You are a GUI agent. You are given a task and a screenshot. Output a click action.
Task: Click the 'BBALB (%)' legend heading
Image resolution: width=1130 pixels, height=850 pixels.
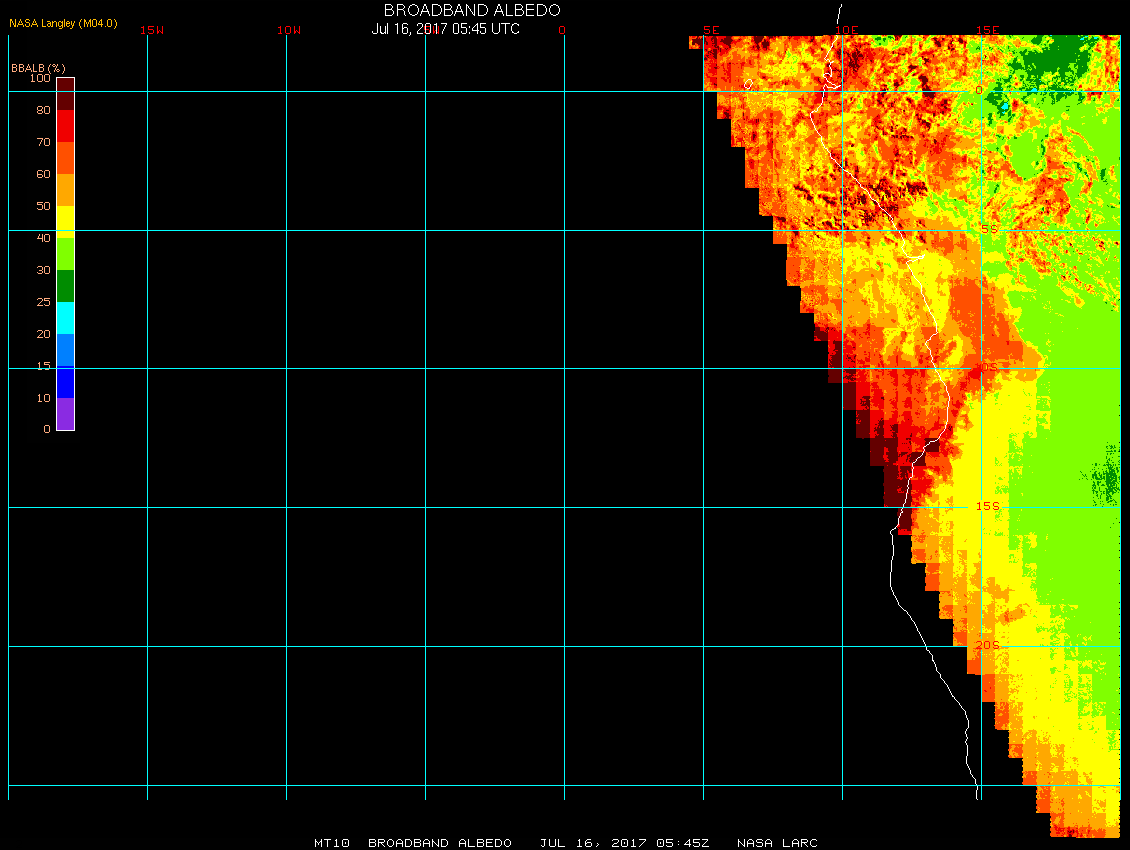38,68
